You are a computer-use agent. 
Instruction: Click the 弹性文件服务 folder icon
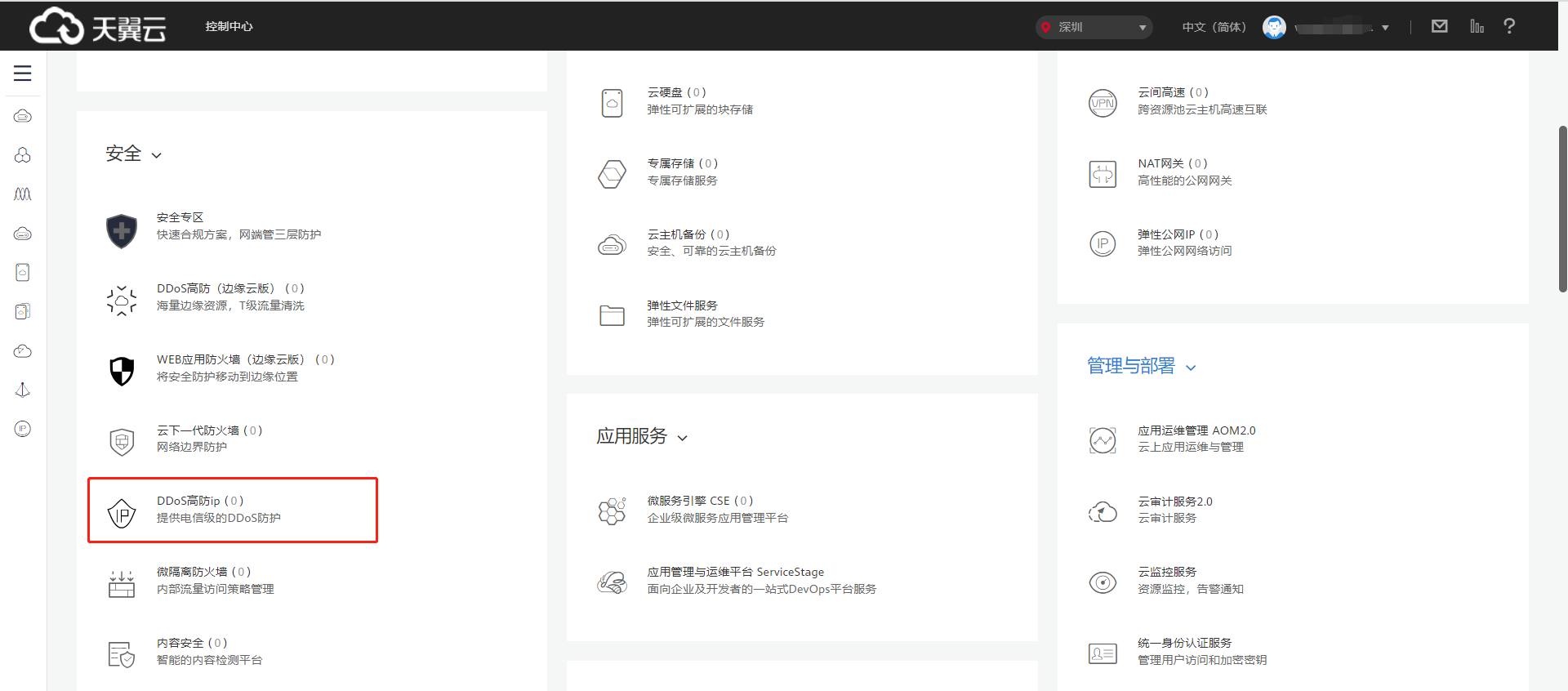tap(612, 315)
